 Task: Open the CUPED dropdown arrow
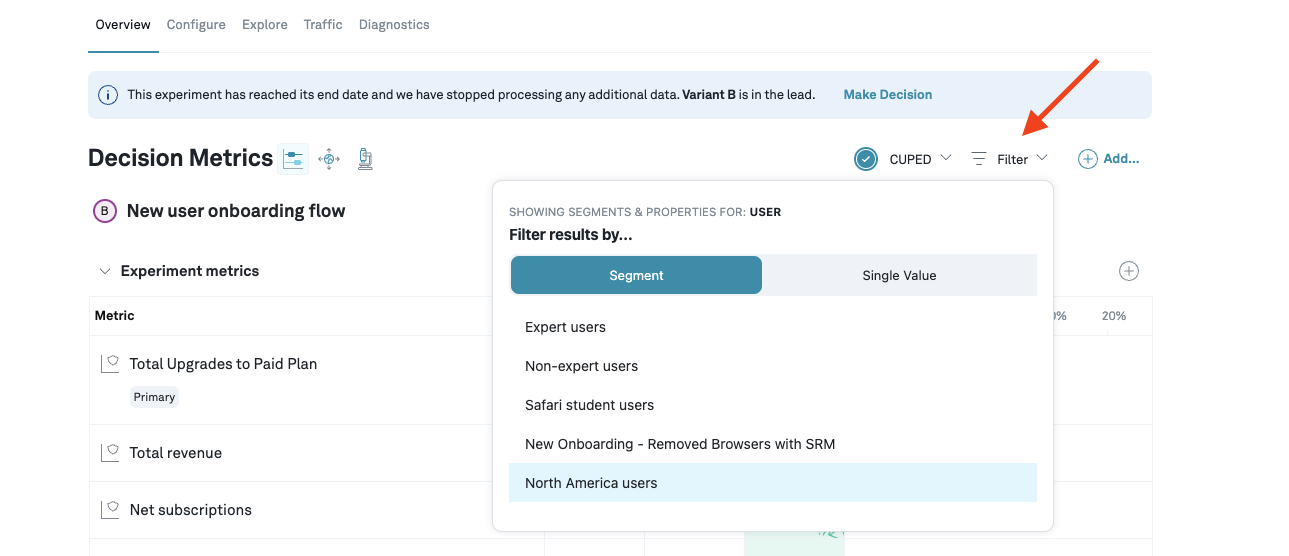coord(946,158)
